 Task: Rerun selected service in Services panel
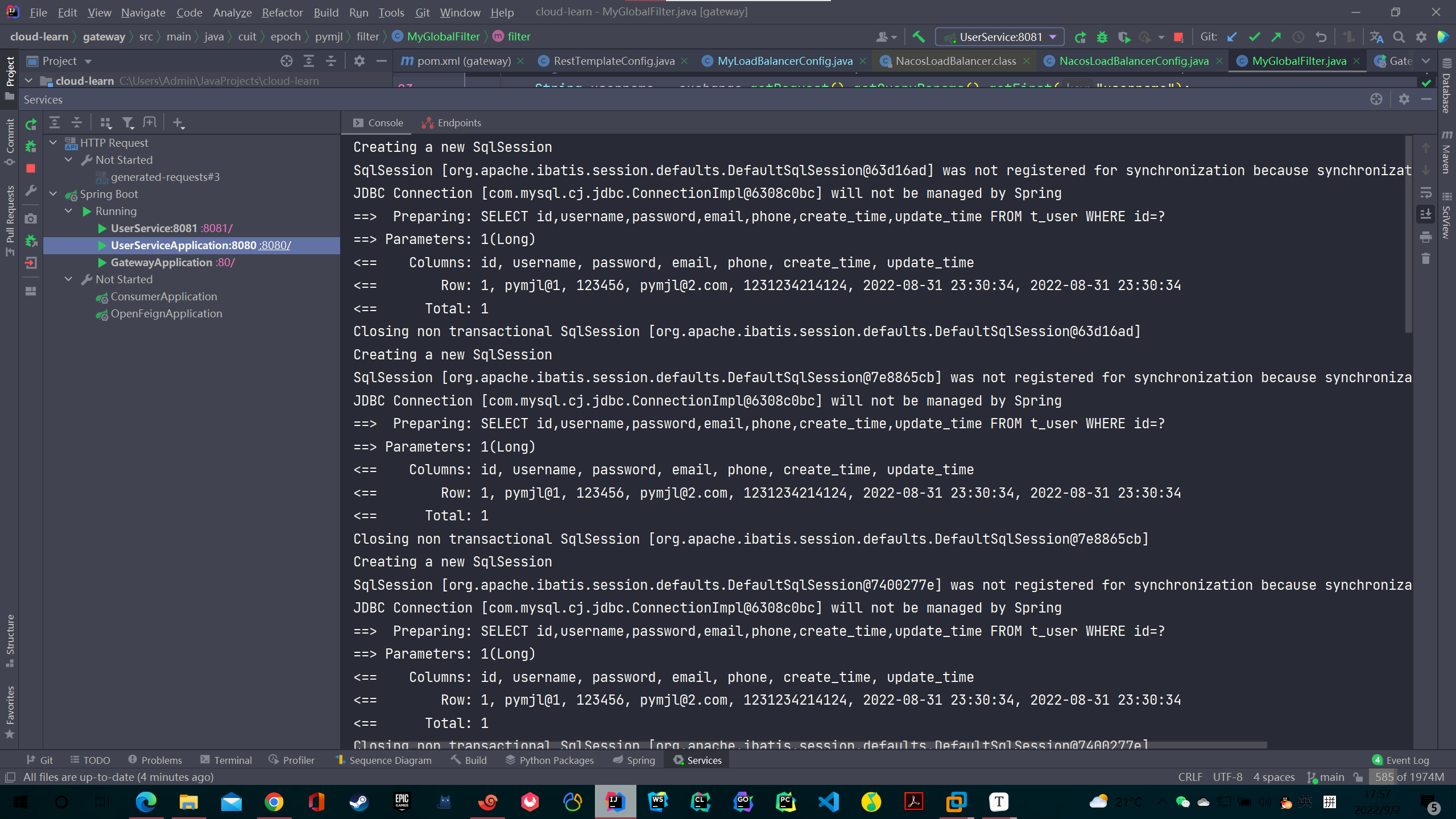point(31,124)
